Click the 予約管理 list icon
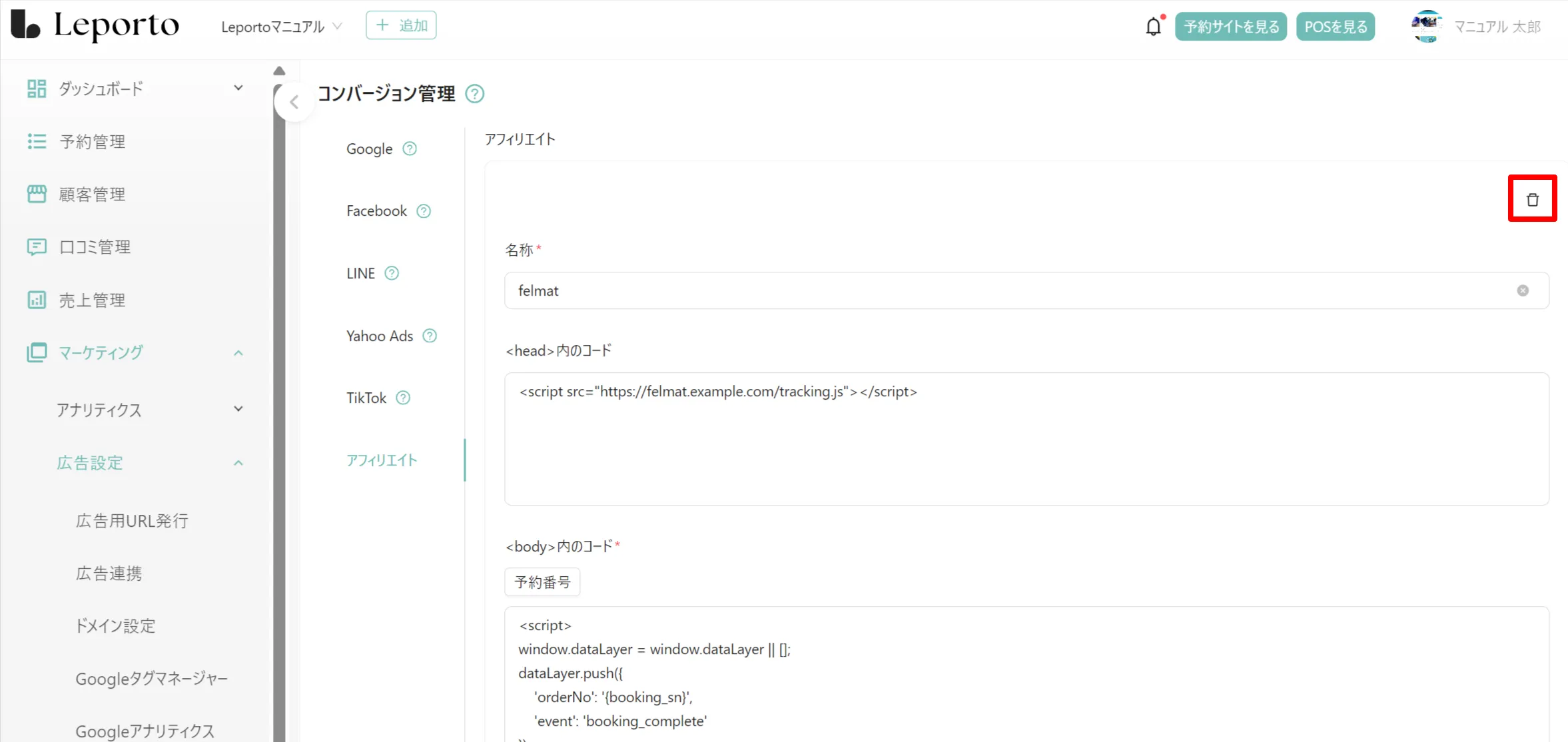1568x742 pixels. coord(37,141)
